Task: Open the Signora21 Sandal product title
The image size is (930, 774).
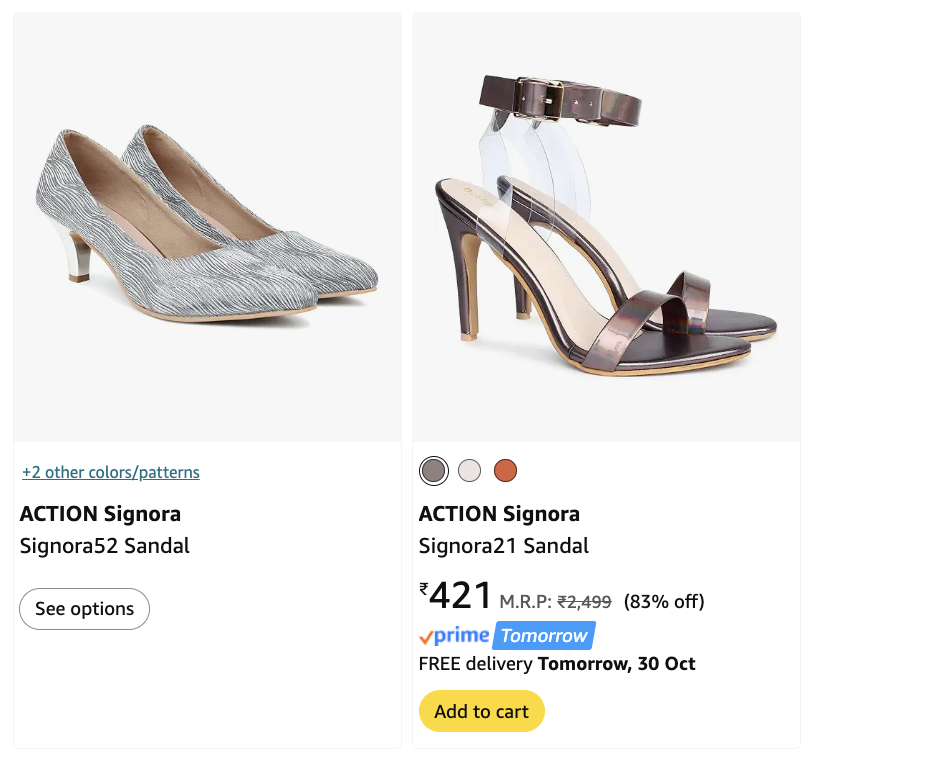Action: (504, 546)
